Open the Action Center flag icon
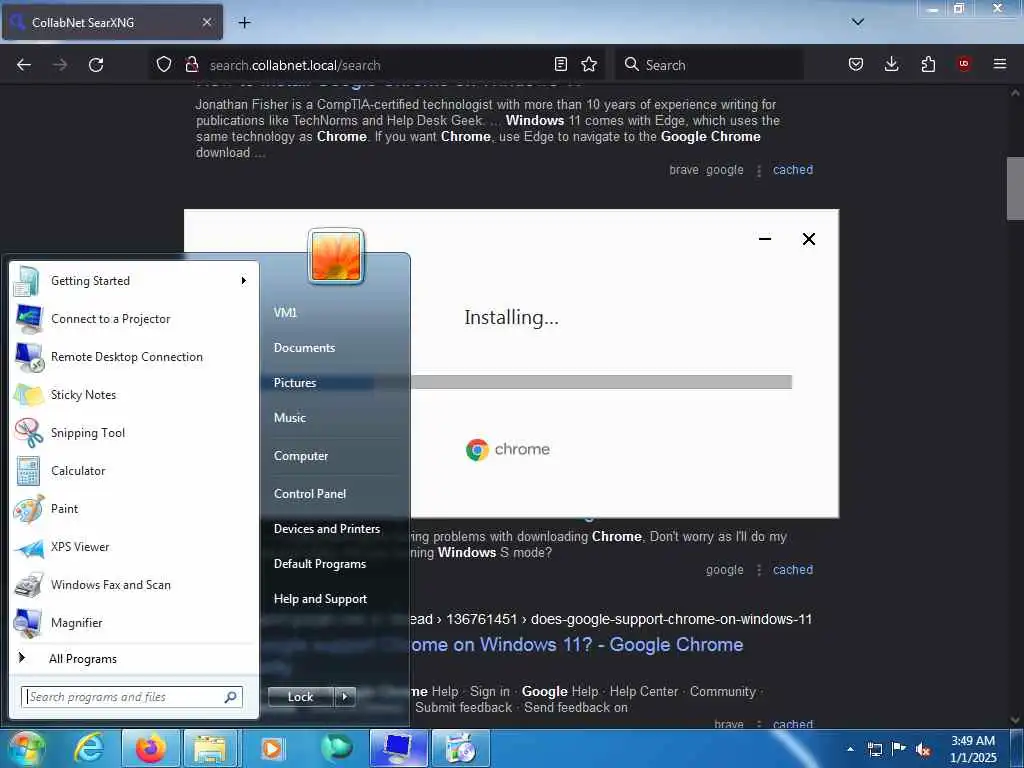Image resolution: width=1024 pixels, height=768 pixels. pos(899,749)
